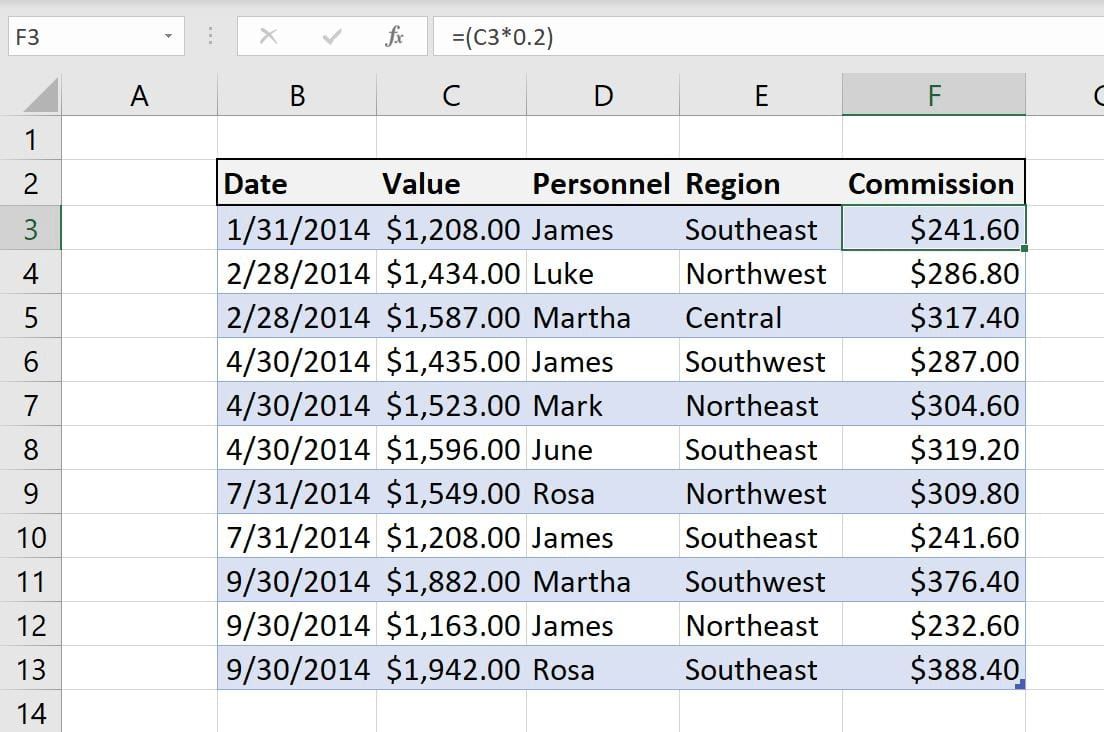
Task: Select column B header
Action: [x=296, y=95]
